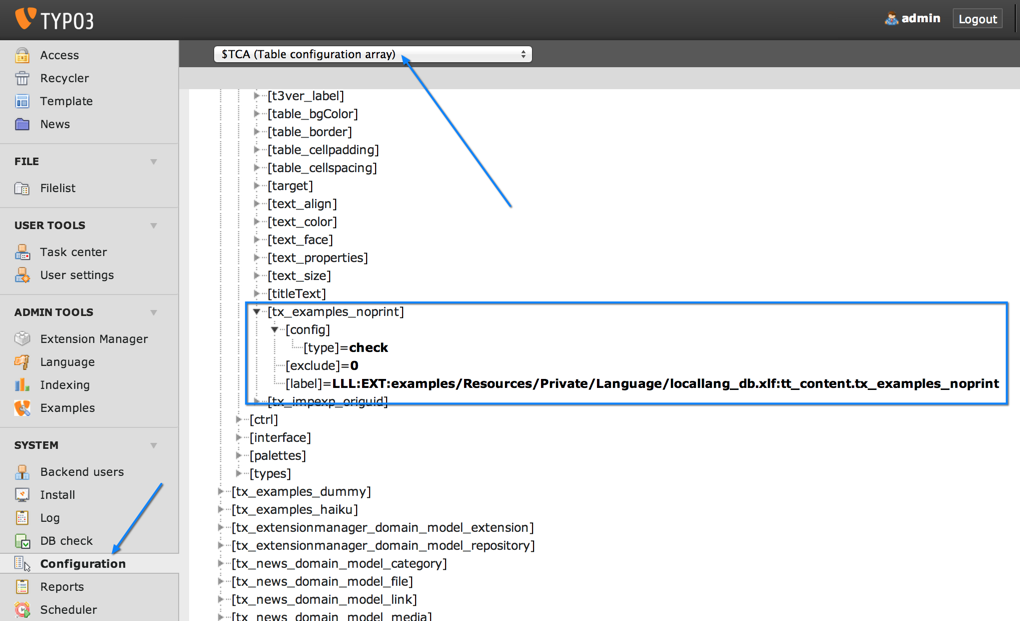Click the DB check icon

pos(22,541)
